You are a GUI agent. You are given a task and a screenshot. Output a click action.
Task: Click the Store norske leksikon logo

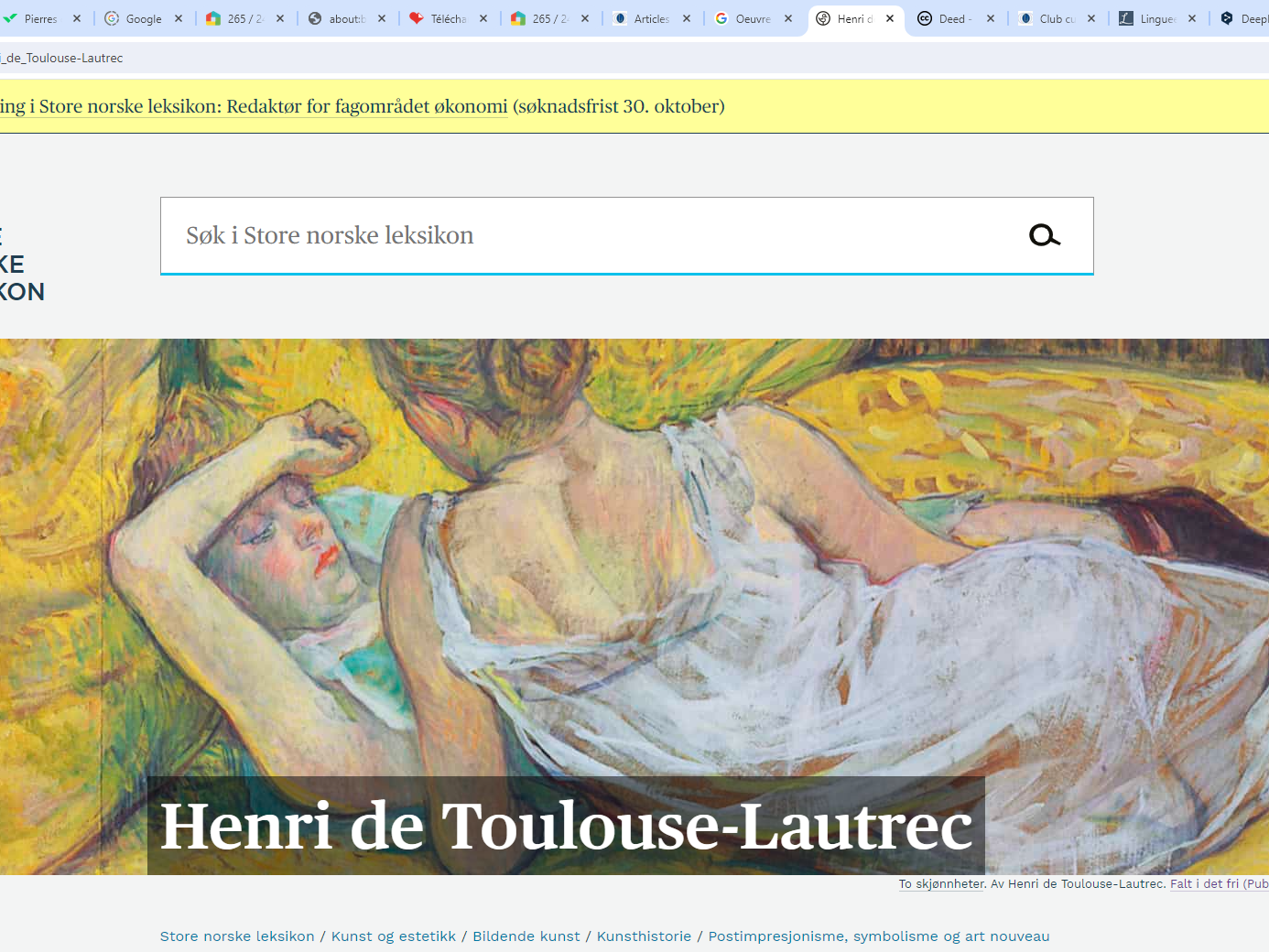click(x=18, y=265)
